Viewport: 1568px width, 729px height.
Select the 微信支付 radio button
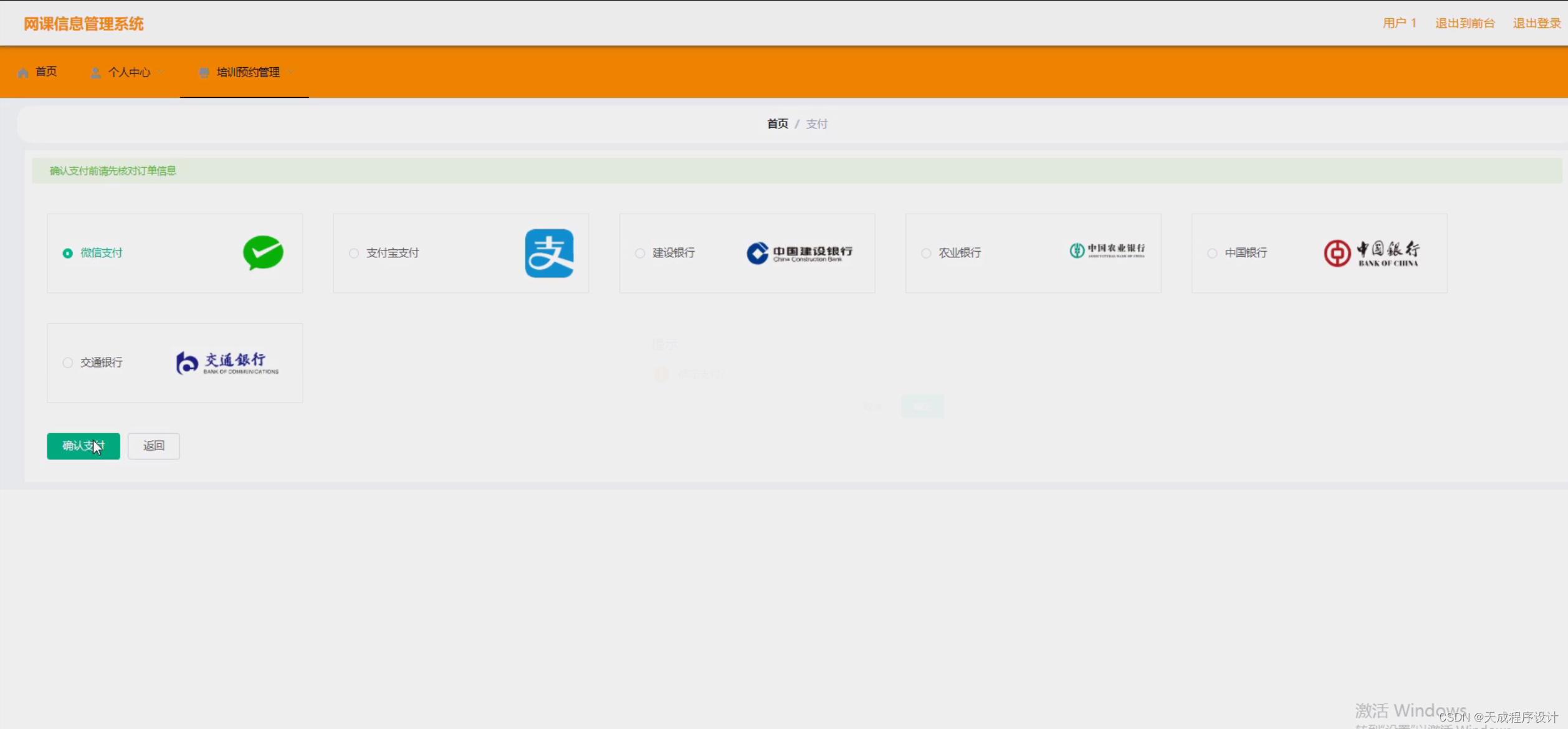point(68,253)
